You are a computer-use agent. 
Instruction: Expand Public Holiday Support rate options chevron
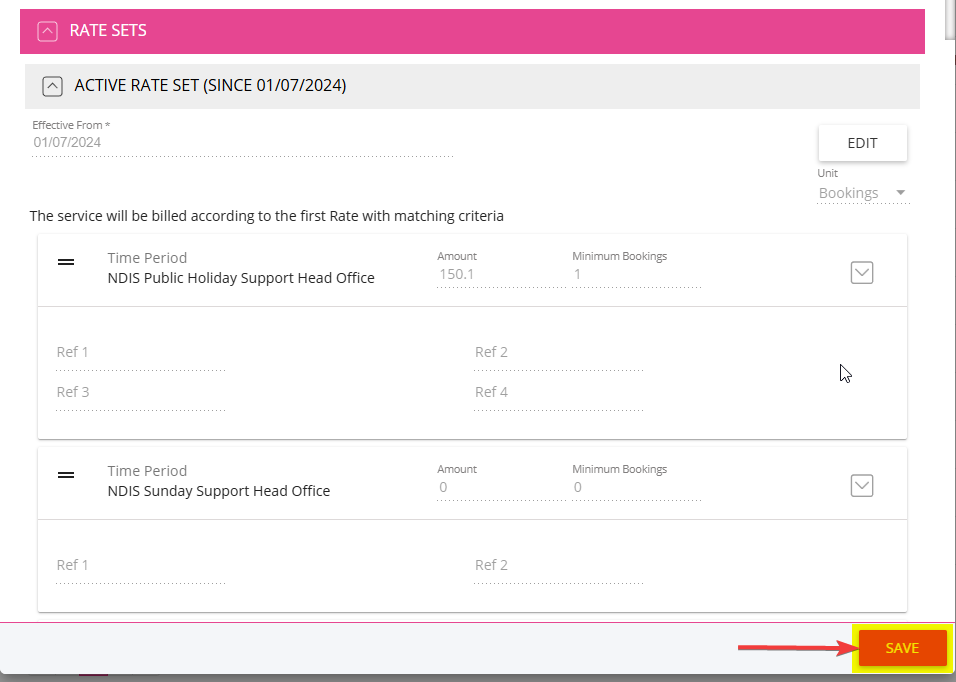pyautogui.click(x=861, y=272)
